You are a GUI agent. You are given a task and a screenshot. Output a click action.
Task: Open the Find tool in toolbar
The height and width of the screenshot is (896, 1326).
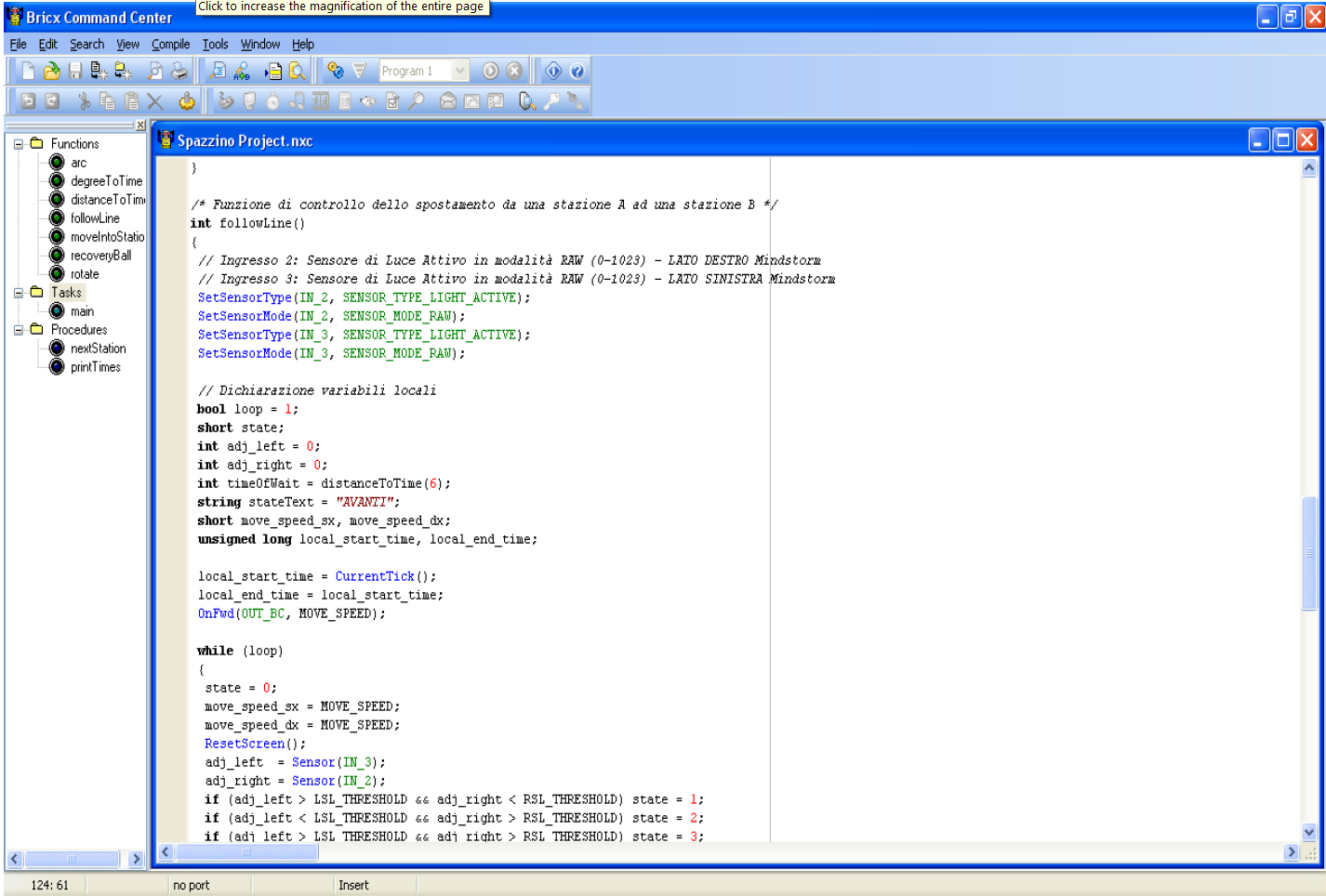pos(218,71)
